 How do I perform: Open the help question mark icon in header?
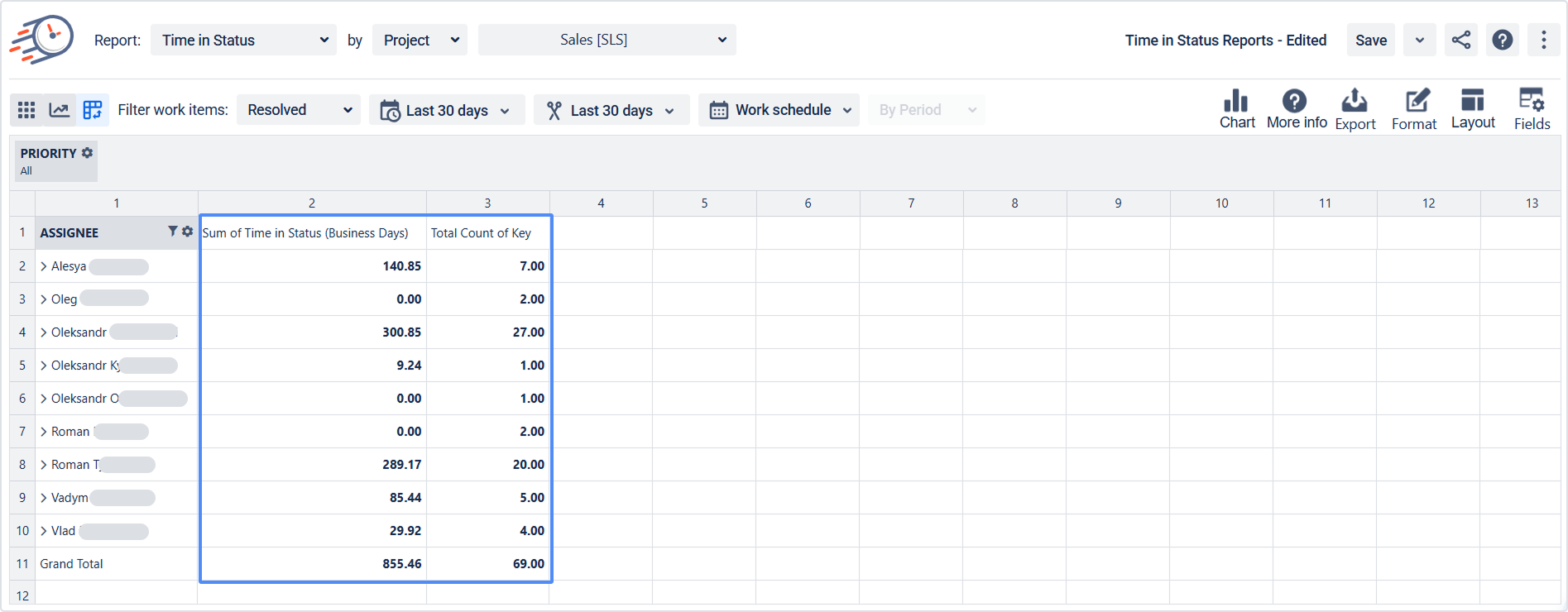(x=1503, y=40)
